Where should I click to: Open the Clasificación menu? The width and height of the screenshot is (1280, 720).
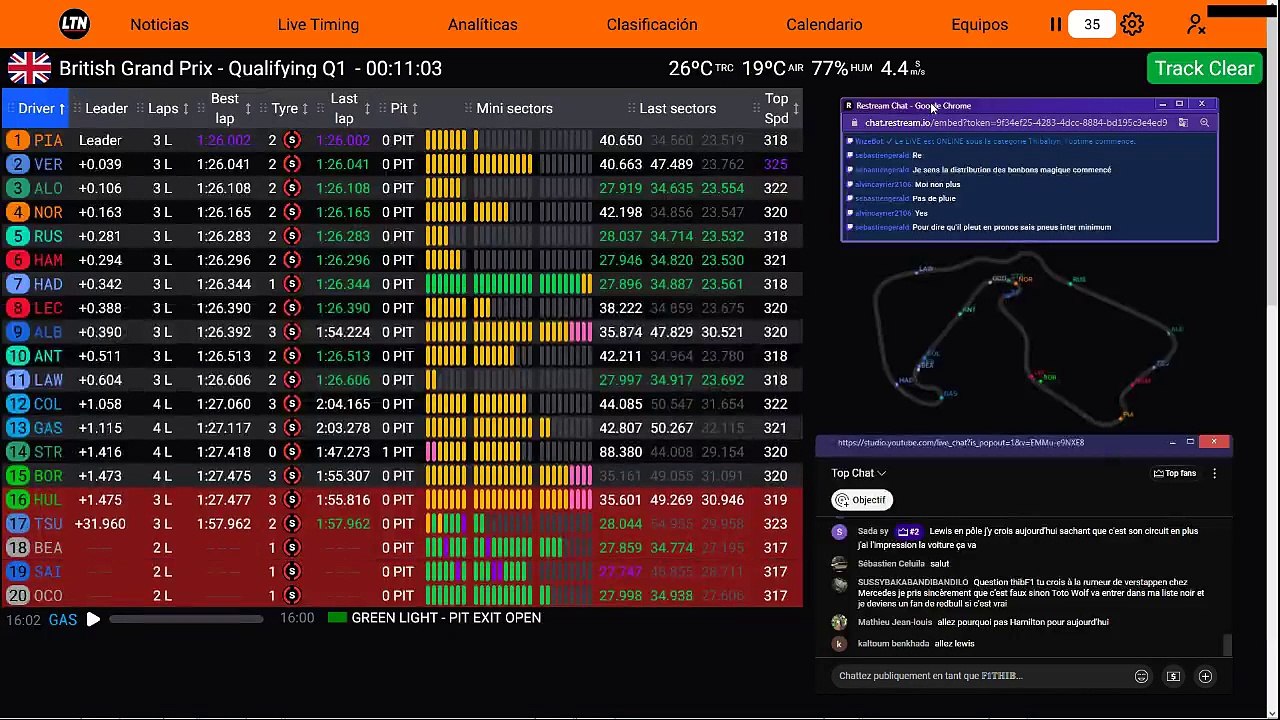coord(652,24)
